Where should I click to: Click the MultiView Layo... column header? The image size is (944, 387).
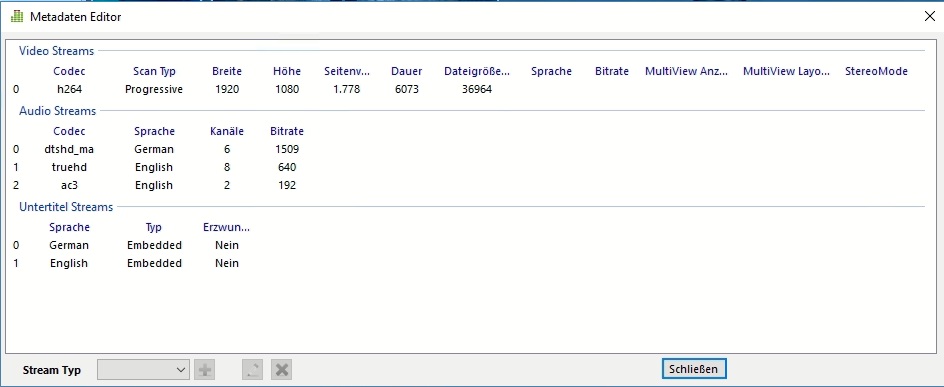(x=786, y=71)
